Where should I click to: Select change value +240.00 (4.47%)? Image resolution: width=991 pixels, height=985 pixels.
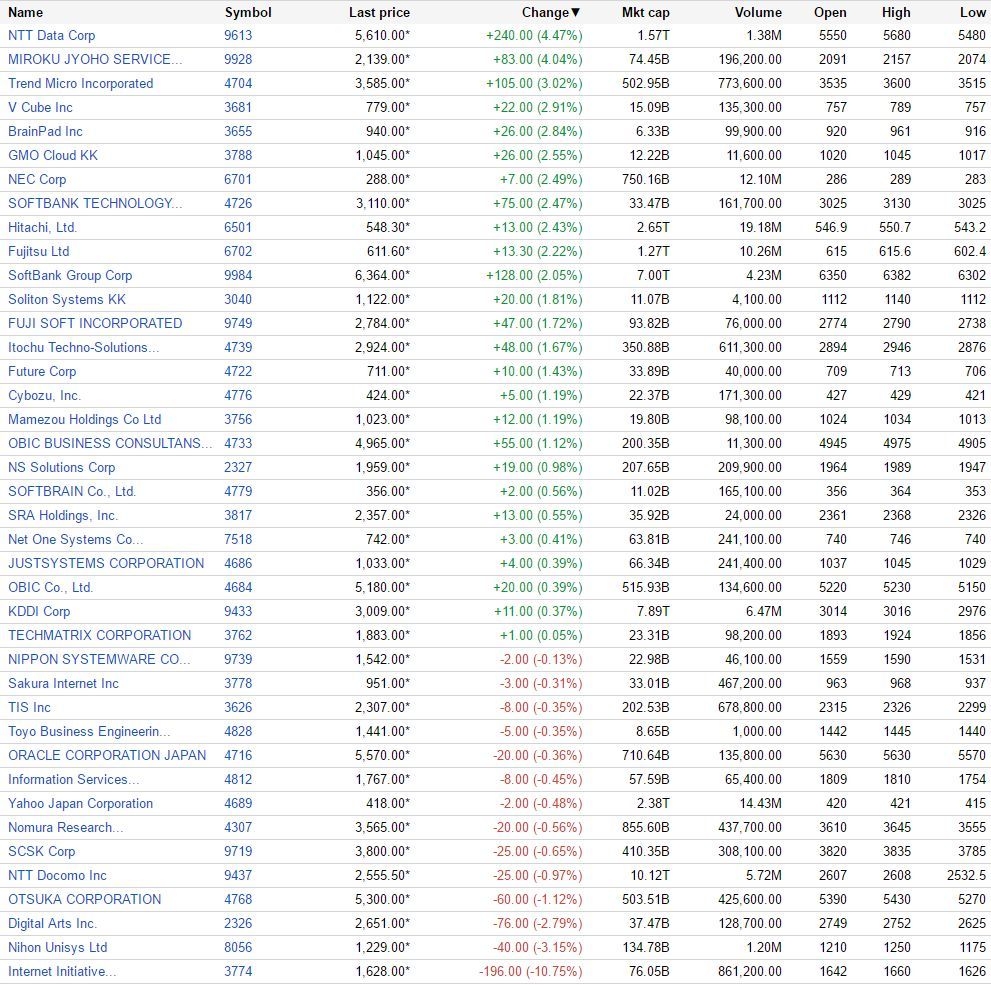point(534,35)
